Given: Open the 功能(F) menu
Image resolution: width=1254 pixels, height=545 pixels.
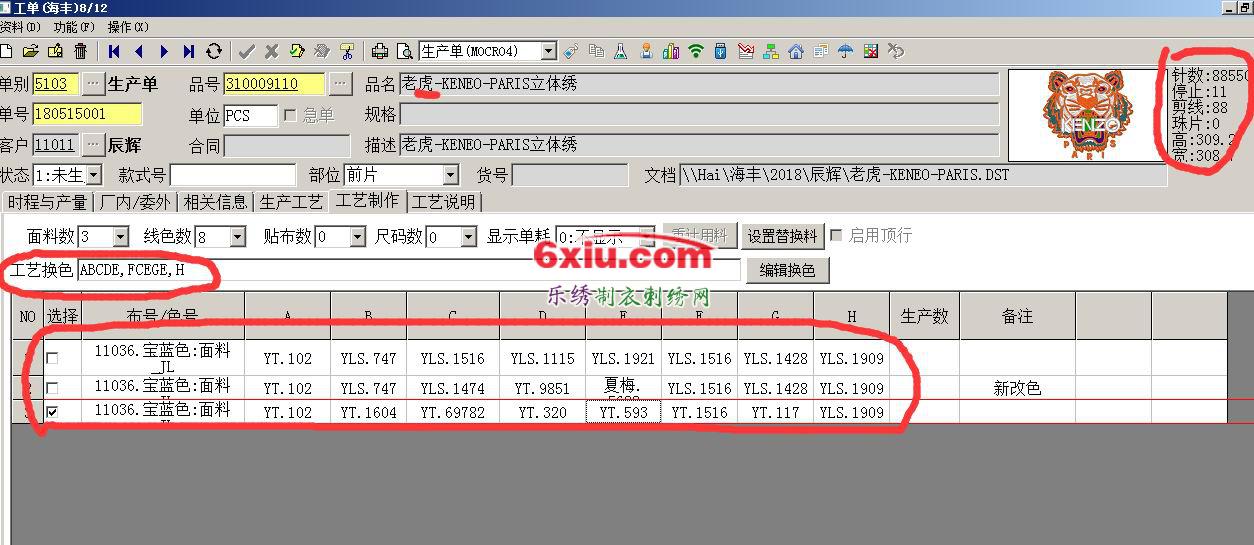Looking at the screenshot, I should 74,27.
